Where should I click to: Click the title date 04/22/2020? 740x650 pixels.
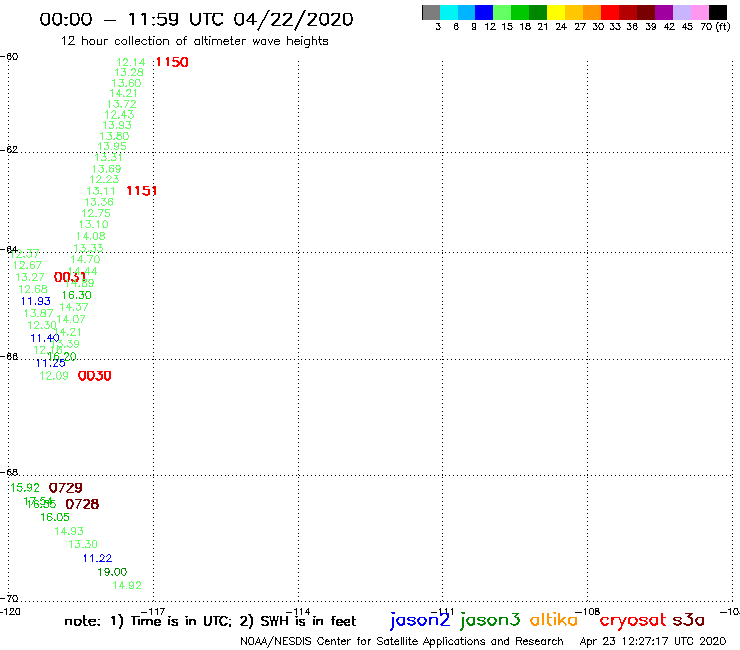[x=293, y=19]
